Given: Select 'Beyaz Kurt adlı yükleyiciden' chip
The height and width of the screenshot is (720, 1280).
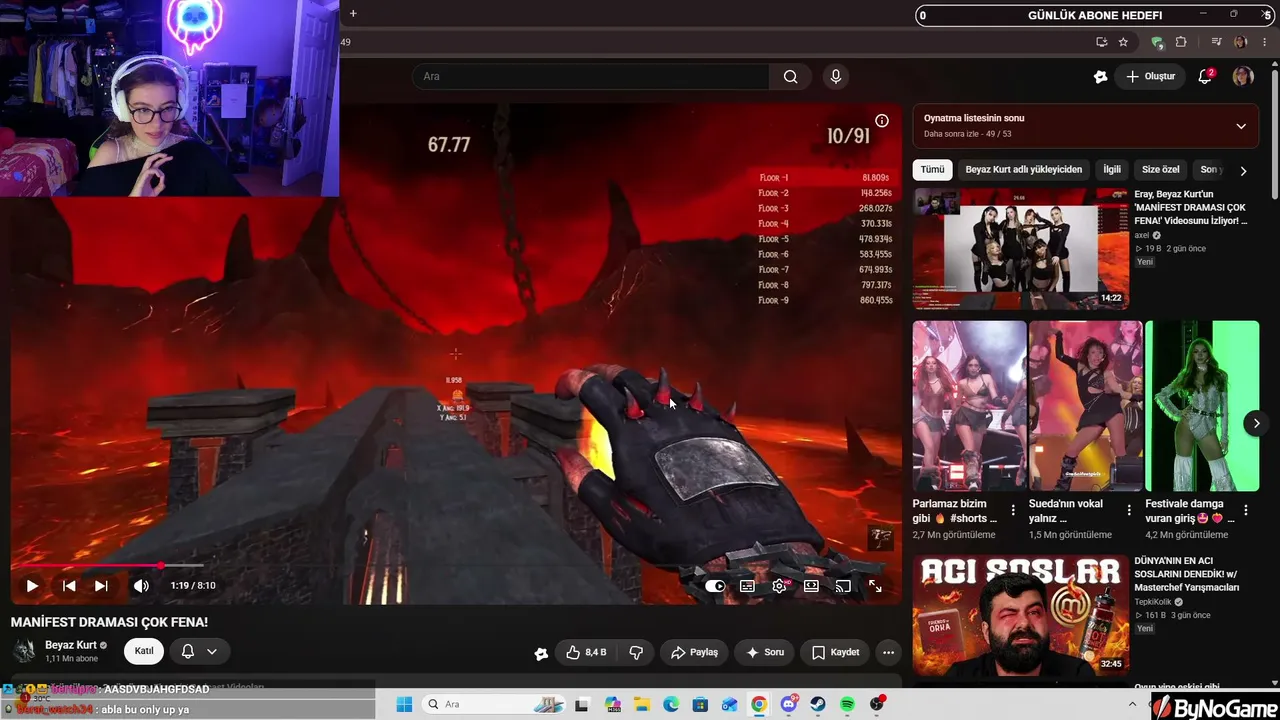Looking at the screenshot, I should pos(1024,170).
